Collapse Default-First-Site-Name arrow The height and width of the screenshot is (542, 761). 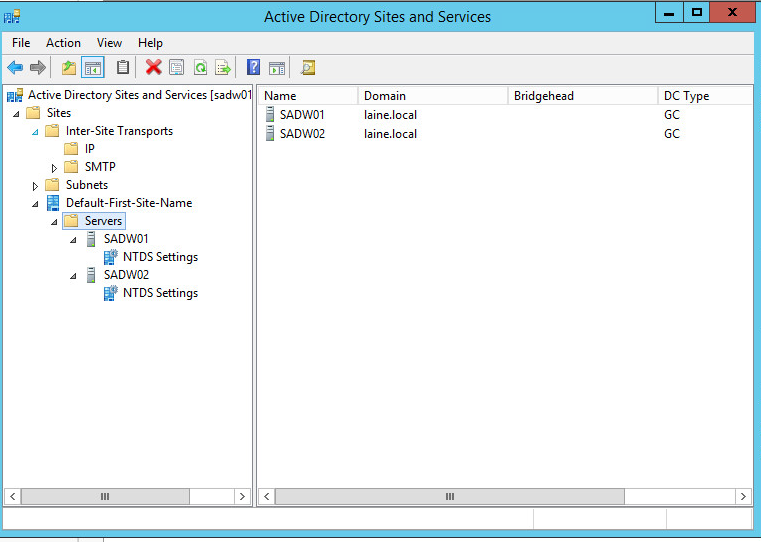point(35,204)
